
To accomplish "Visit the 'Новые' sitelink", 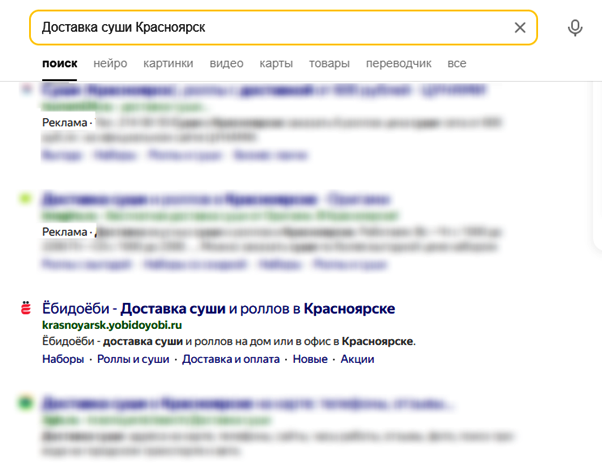I will (x=310, y=359).
